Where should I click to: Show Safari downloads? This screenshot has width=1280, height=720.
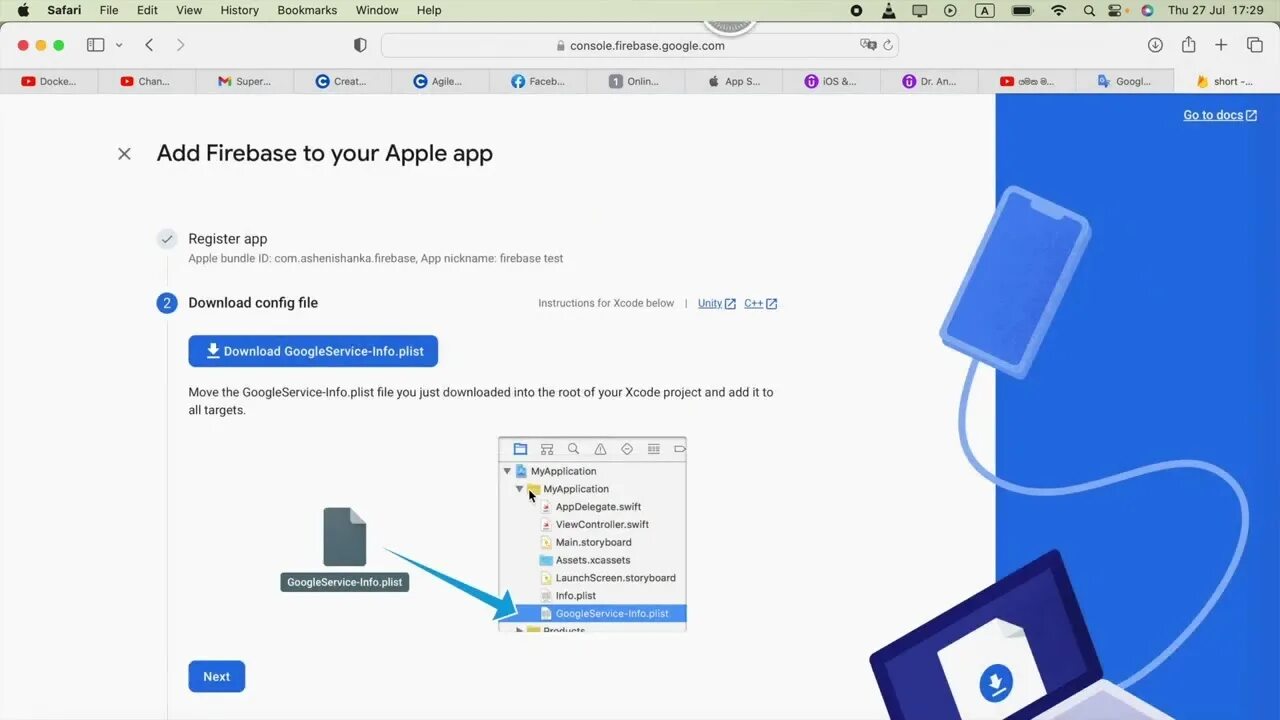[1155, 45]
